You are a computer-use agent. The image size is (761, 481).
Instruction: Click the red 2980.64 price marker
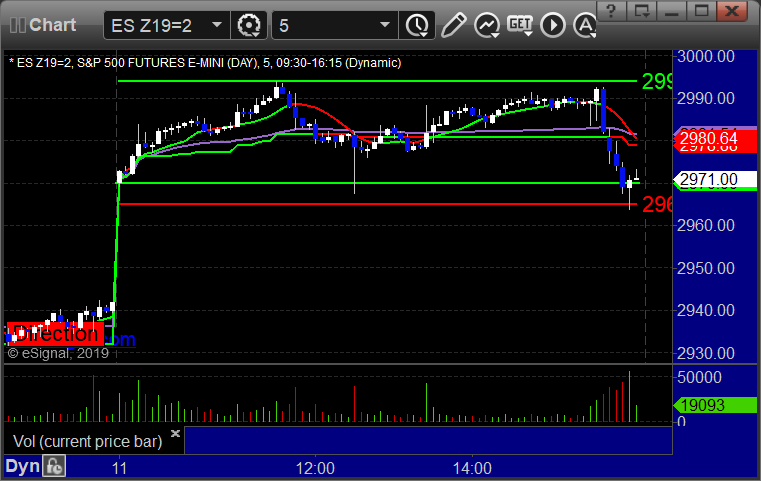[715, 139]
